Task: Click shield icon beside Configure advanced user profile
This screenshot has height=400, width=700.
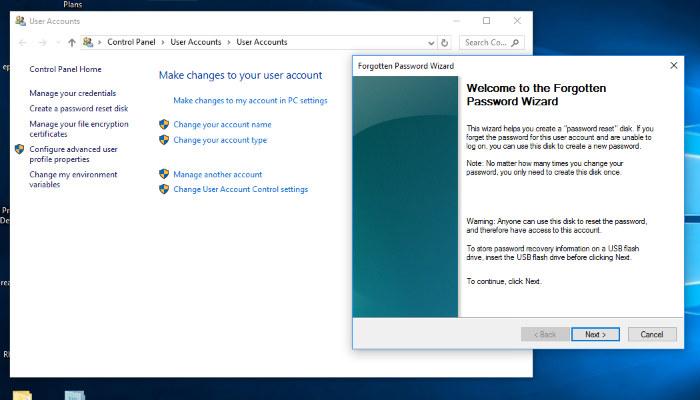Action: coord(19,149)
